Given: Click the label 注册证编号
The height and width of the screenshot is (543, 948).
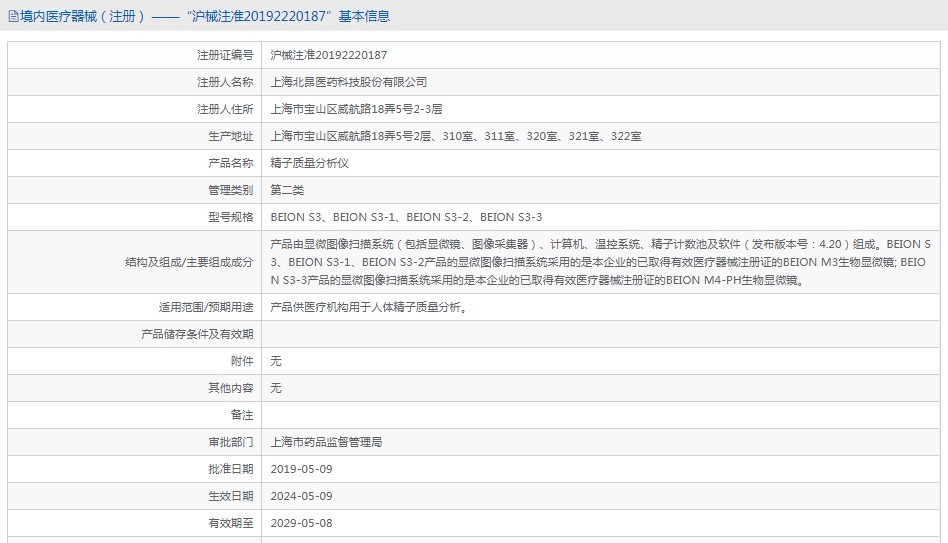Looking at the screenshot, I should click(x=225, y=55).
